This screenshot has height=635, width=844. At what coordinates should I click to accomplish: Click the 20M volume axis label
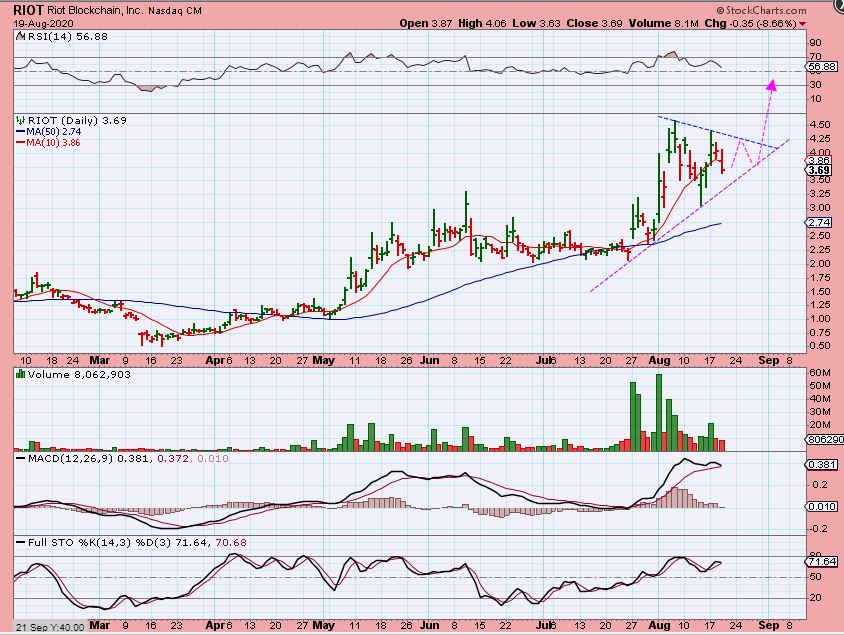819,425
